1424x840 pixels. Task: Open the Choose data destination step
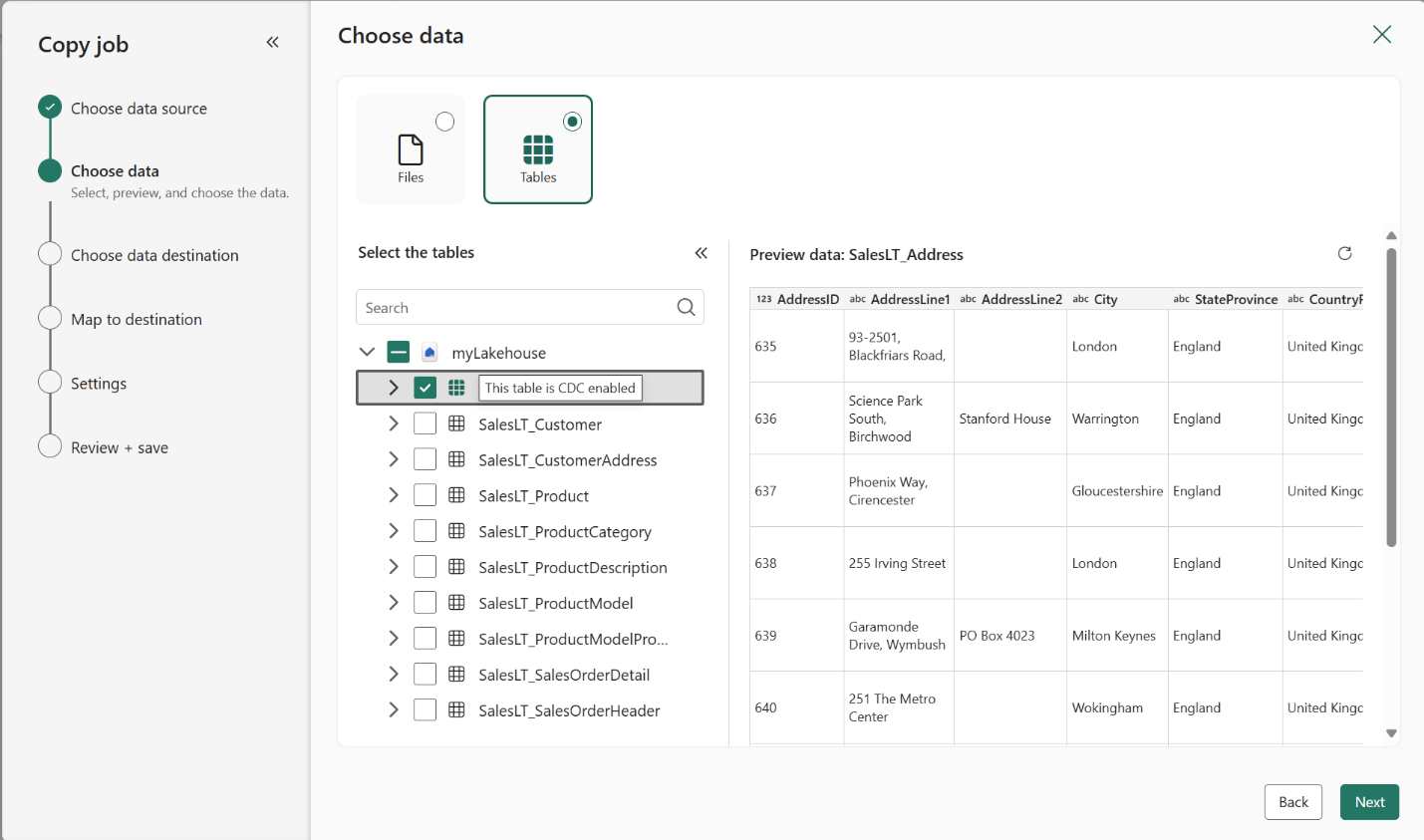154,255
